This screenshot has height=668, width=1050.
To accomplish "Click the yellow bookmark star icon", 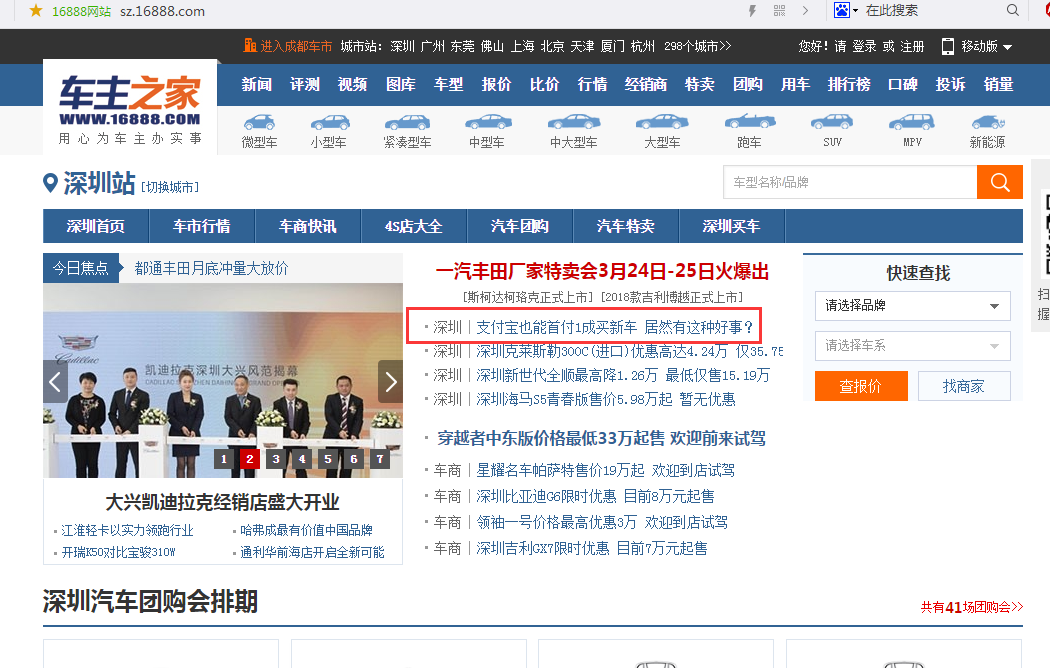I will coord(36,11).
